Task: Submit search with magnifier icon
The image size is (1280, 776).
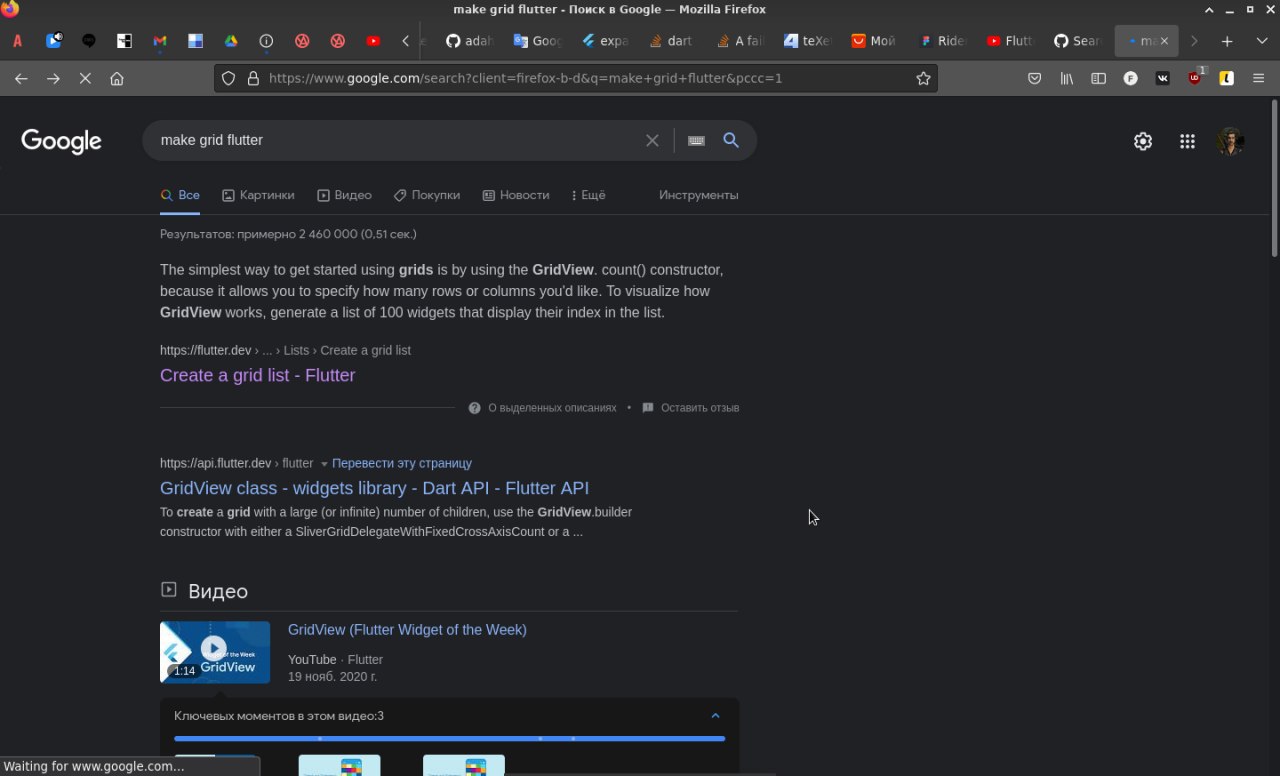Action: [731, 140]
